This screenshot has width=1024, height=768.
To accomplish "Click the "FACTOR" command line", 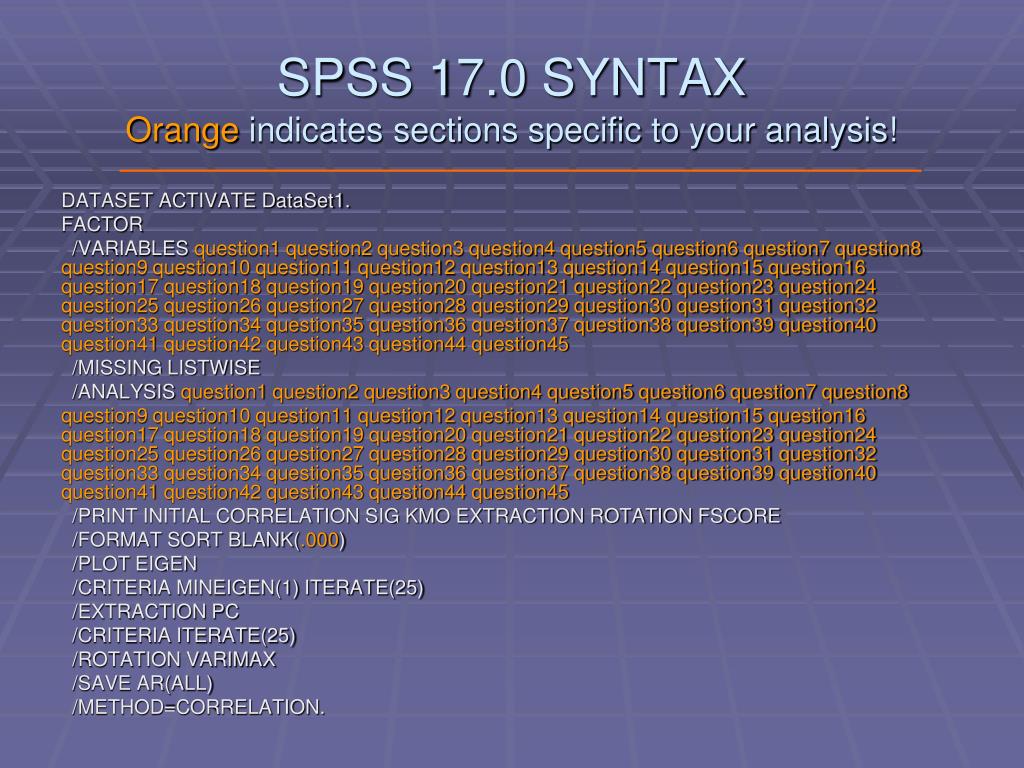I will click(102, 225).
